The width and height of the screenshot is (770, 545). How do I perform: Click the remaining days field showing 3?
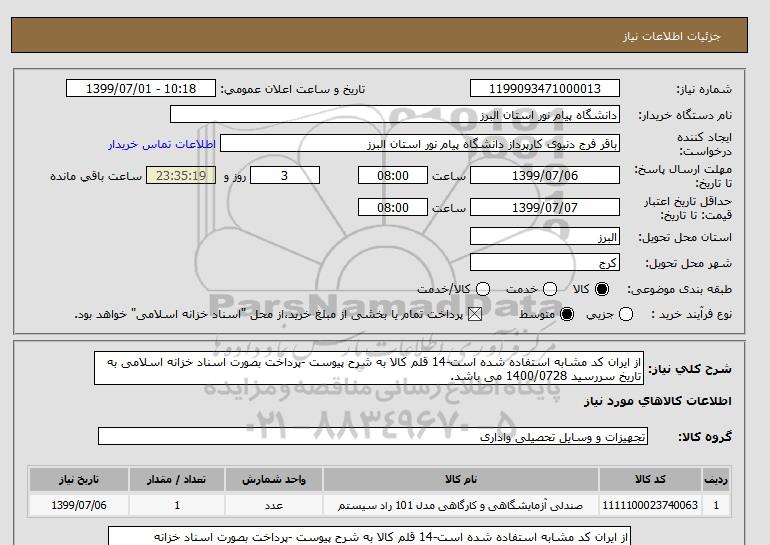click(285, 175)
